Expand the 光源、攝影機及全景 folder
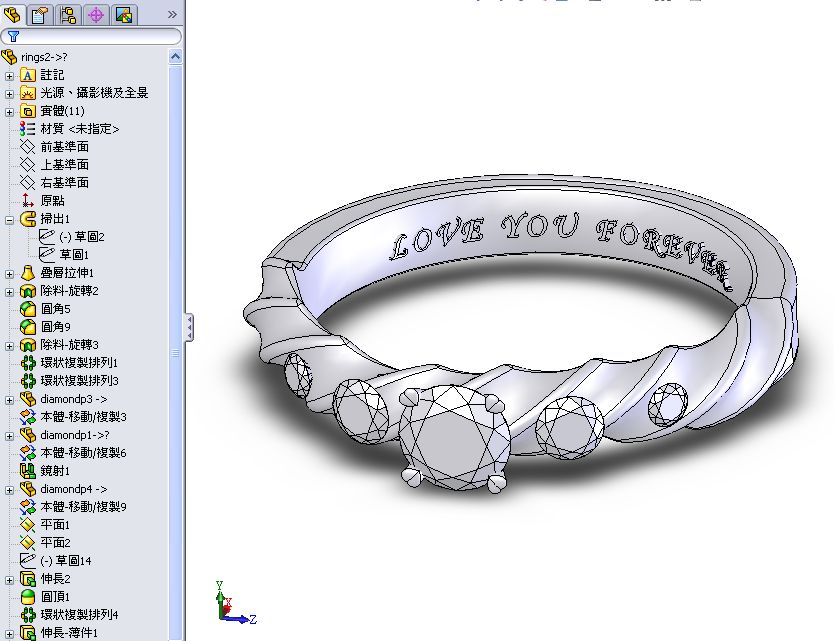 click(8, 93)
